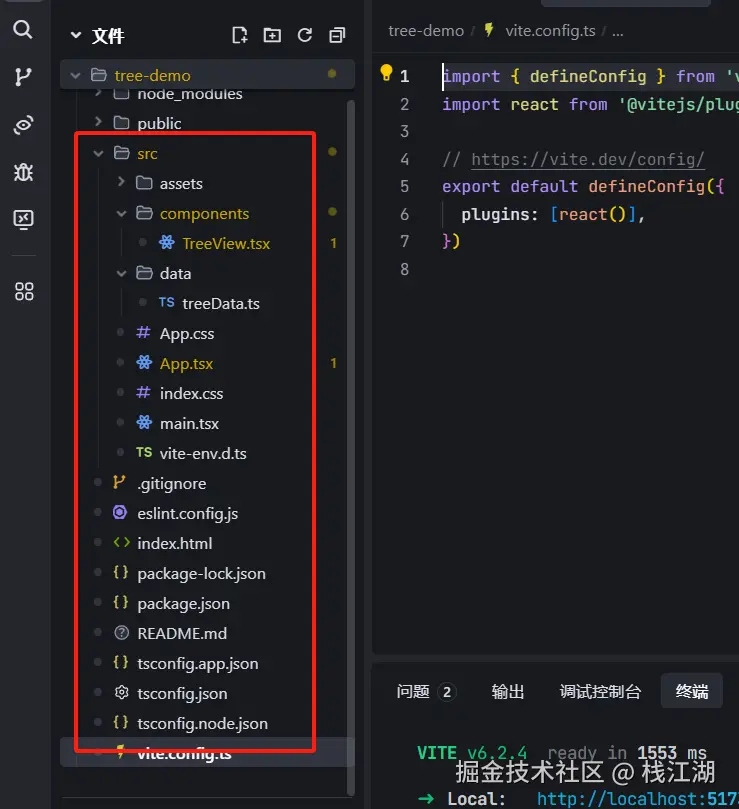Open App.css file

187,333
